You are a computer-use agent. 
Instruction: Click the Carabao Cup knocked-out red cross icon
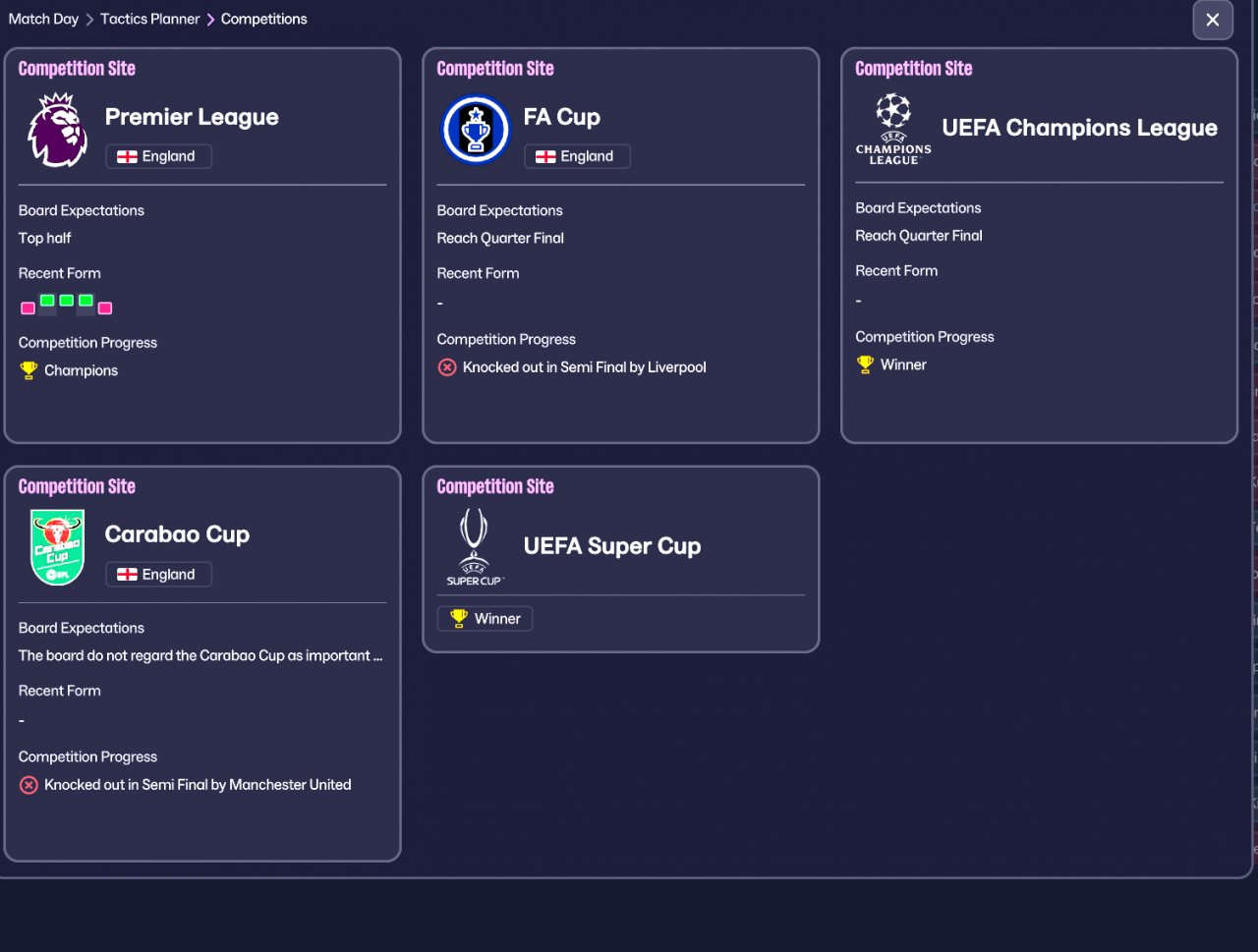pyautogui.click(x=29, y=785)
